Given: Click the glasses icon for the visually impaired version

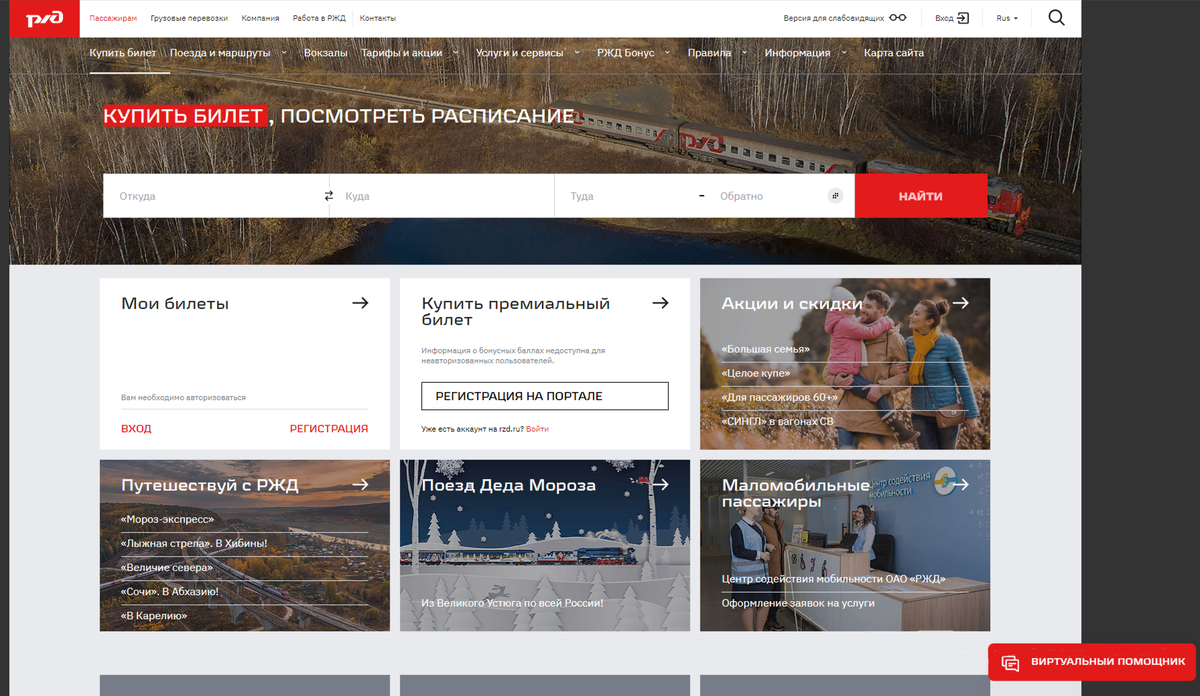Looking at the screenshot, I should pyautogui.click(x=898, y=18).
